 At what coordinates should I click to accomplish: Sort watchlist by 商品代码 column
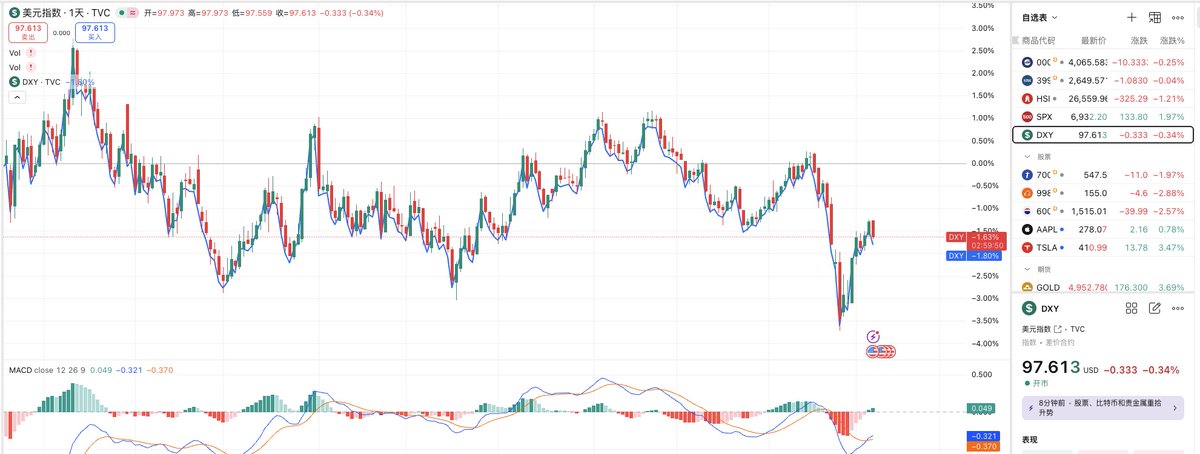1038,41
